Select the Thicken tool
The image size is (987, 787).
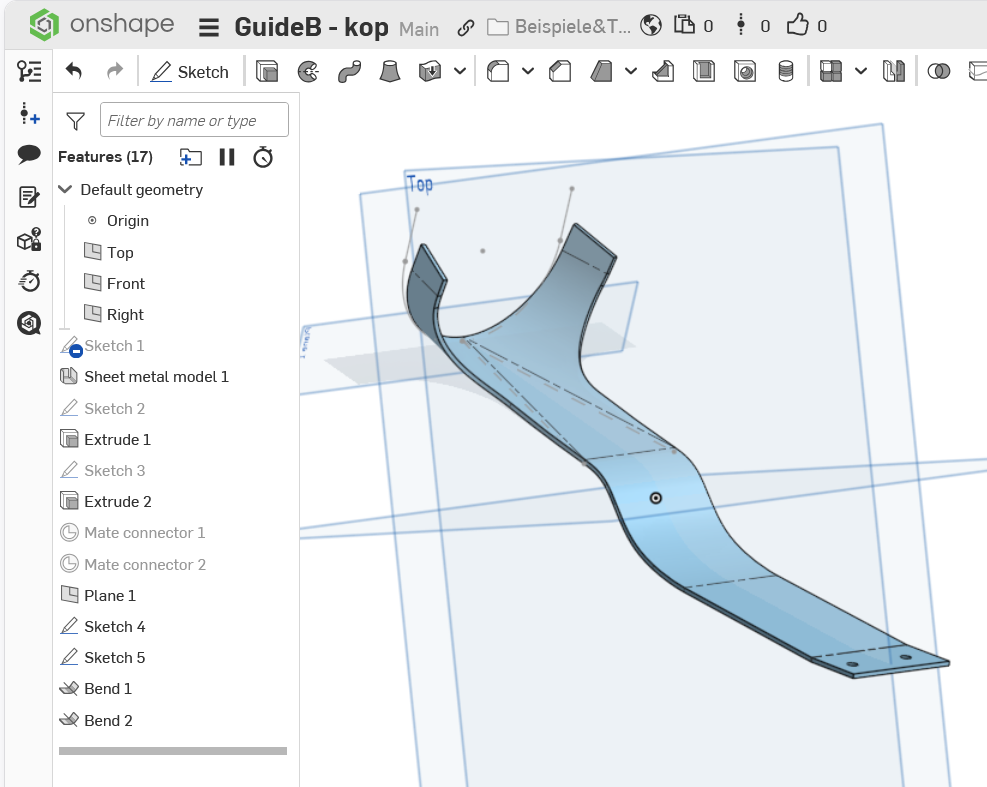[x=430, y=71]
